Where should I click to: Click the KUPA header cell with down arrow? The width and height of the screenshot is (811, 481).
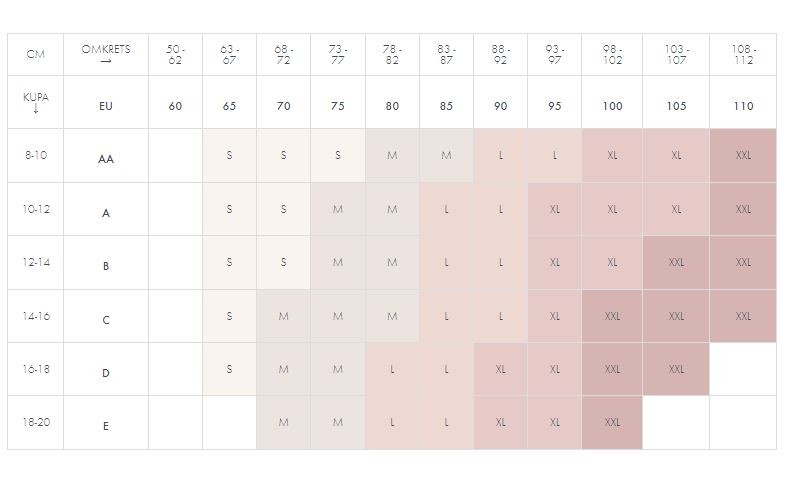[x=36, y=103]
